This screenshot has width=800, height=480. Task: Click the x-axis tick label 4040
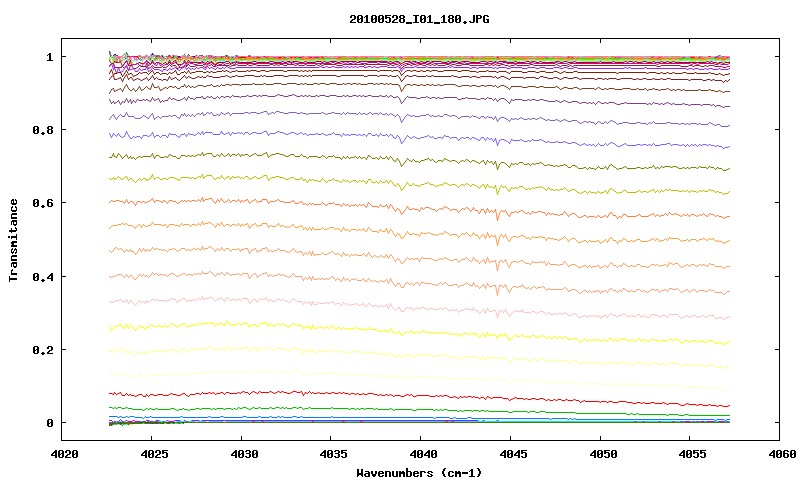423,454
